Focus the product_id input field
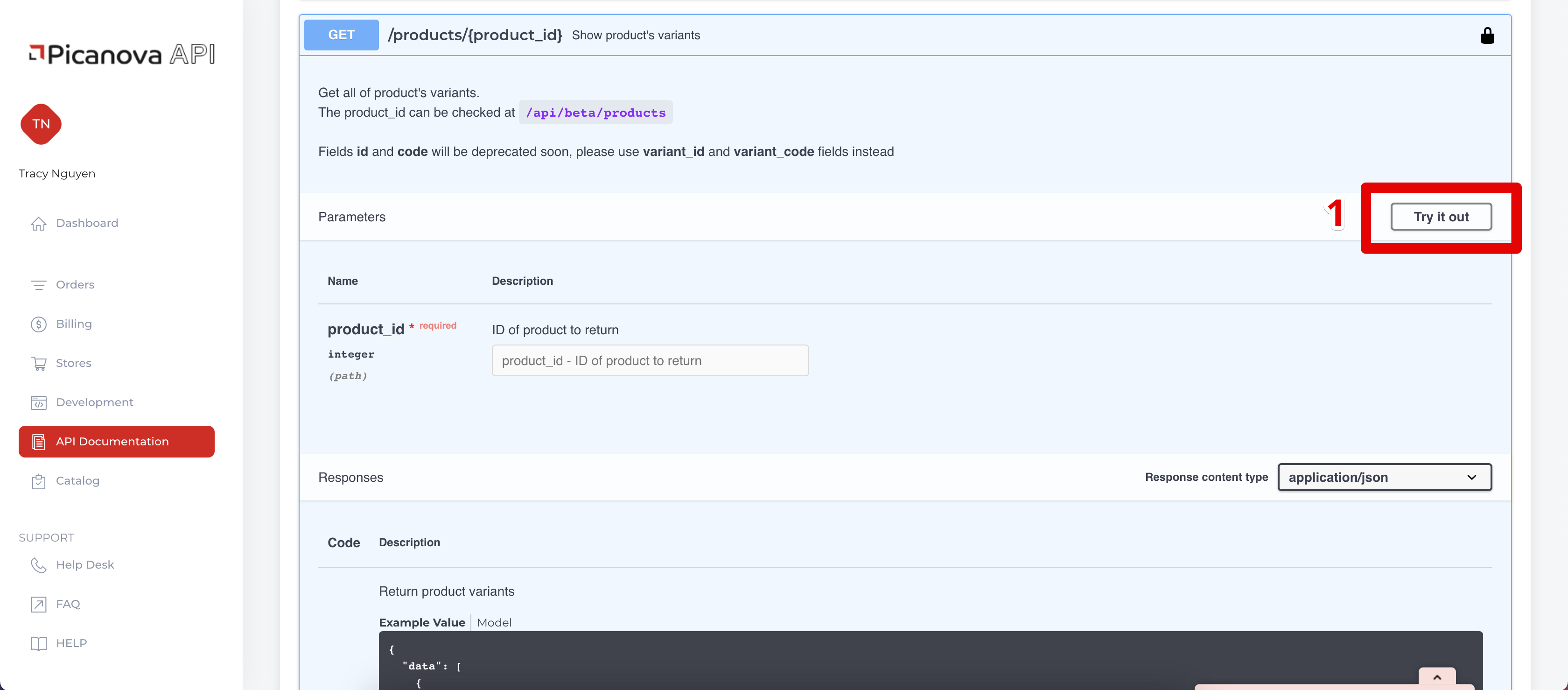This screenshot has width=1568, height=690. [x=650, y=360]
